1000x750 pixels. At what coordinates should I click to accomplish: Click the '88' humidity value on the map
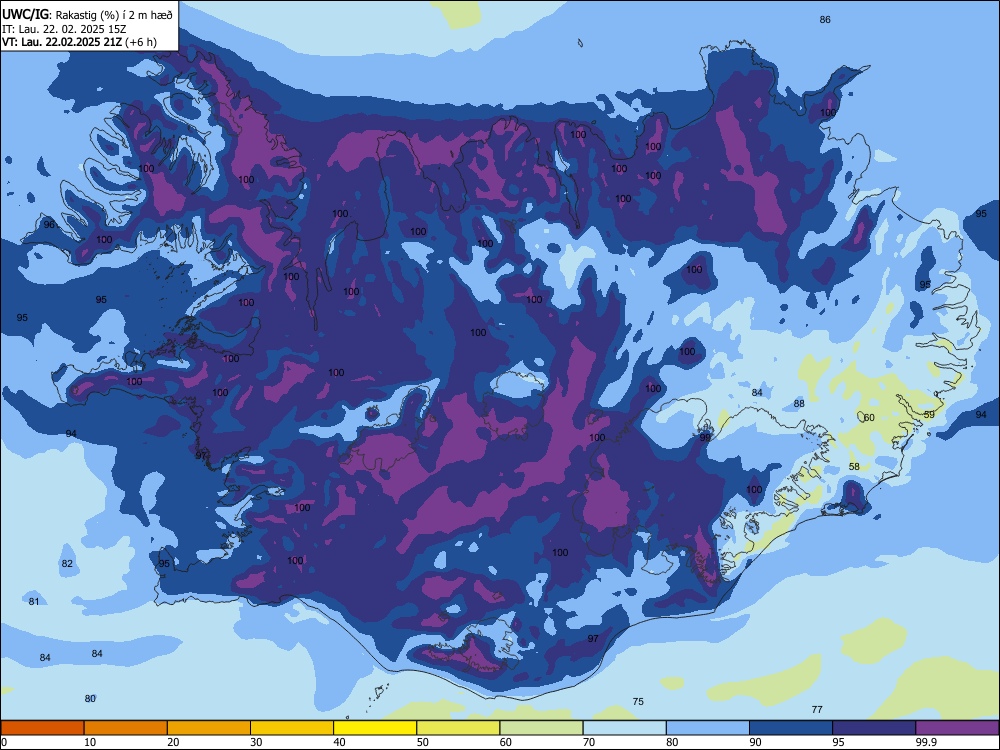pyautogui.click(x=799, y=404)
